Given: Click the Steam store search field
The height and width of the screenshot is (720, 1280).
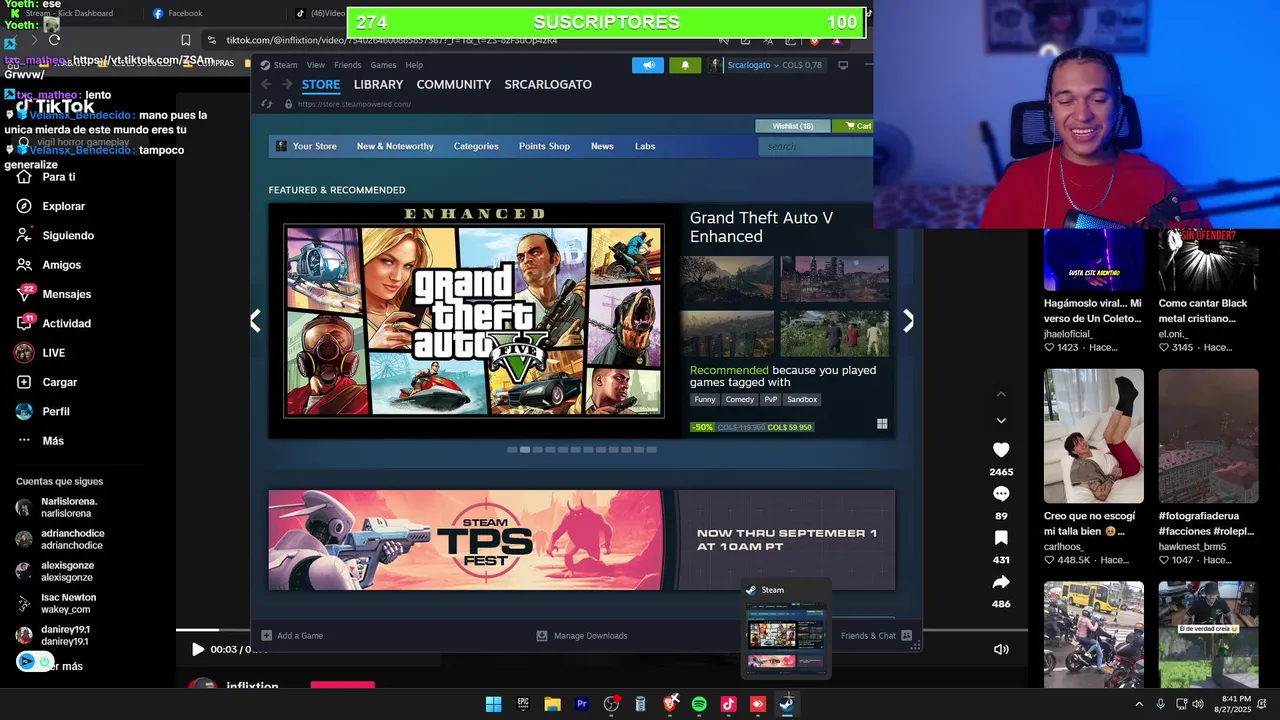Looking at the screenshot, I should [815, 146].
